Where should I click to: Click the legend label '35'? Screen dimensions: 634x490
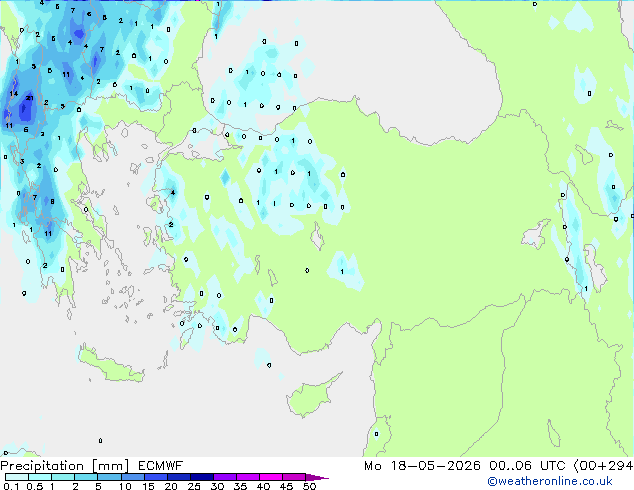240,486
